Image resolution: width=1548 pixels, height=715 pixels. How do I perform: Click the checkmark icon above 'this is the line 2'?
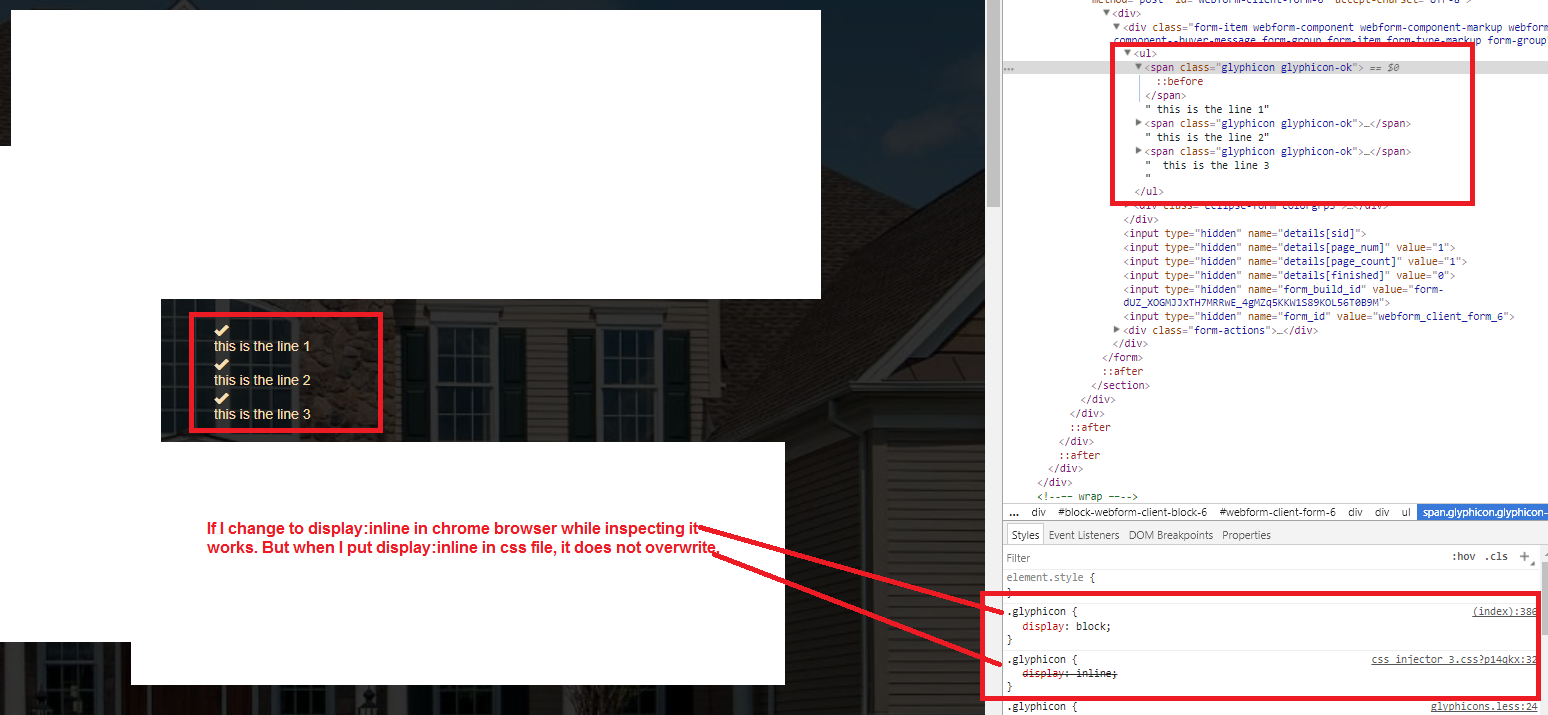tap(221, 363)
